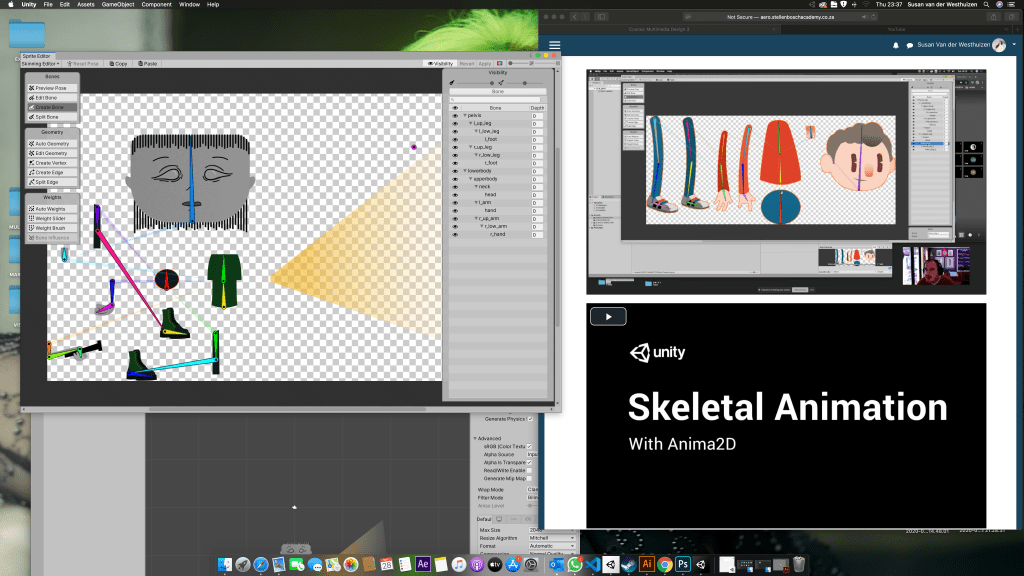This screenshot has height=576, width=1024.
Task: Open After Effects from the dock
Action: click(422, 564)
